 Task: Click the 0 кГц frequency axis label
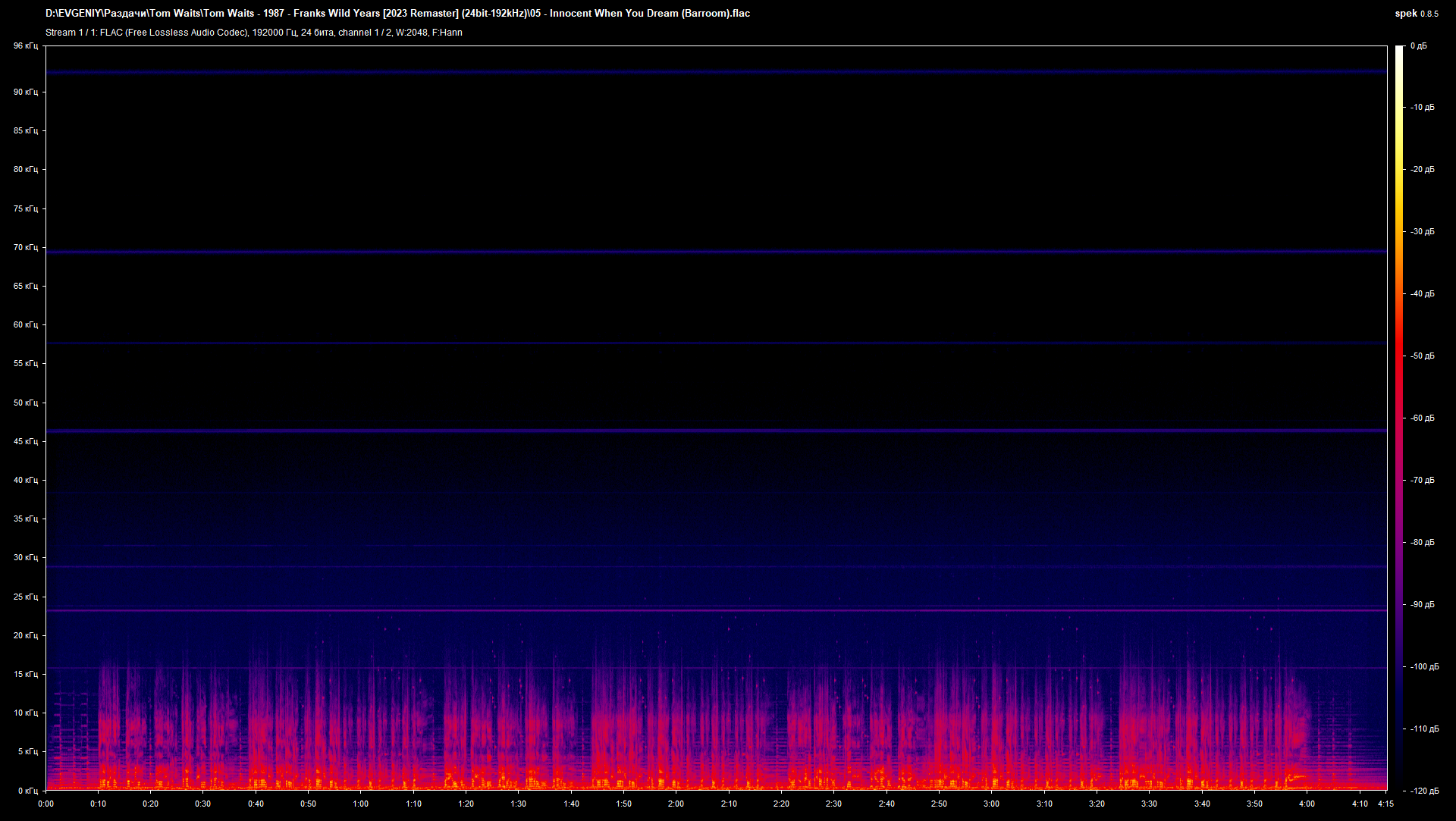(27, 791)
